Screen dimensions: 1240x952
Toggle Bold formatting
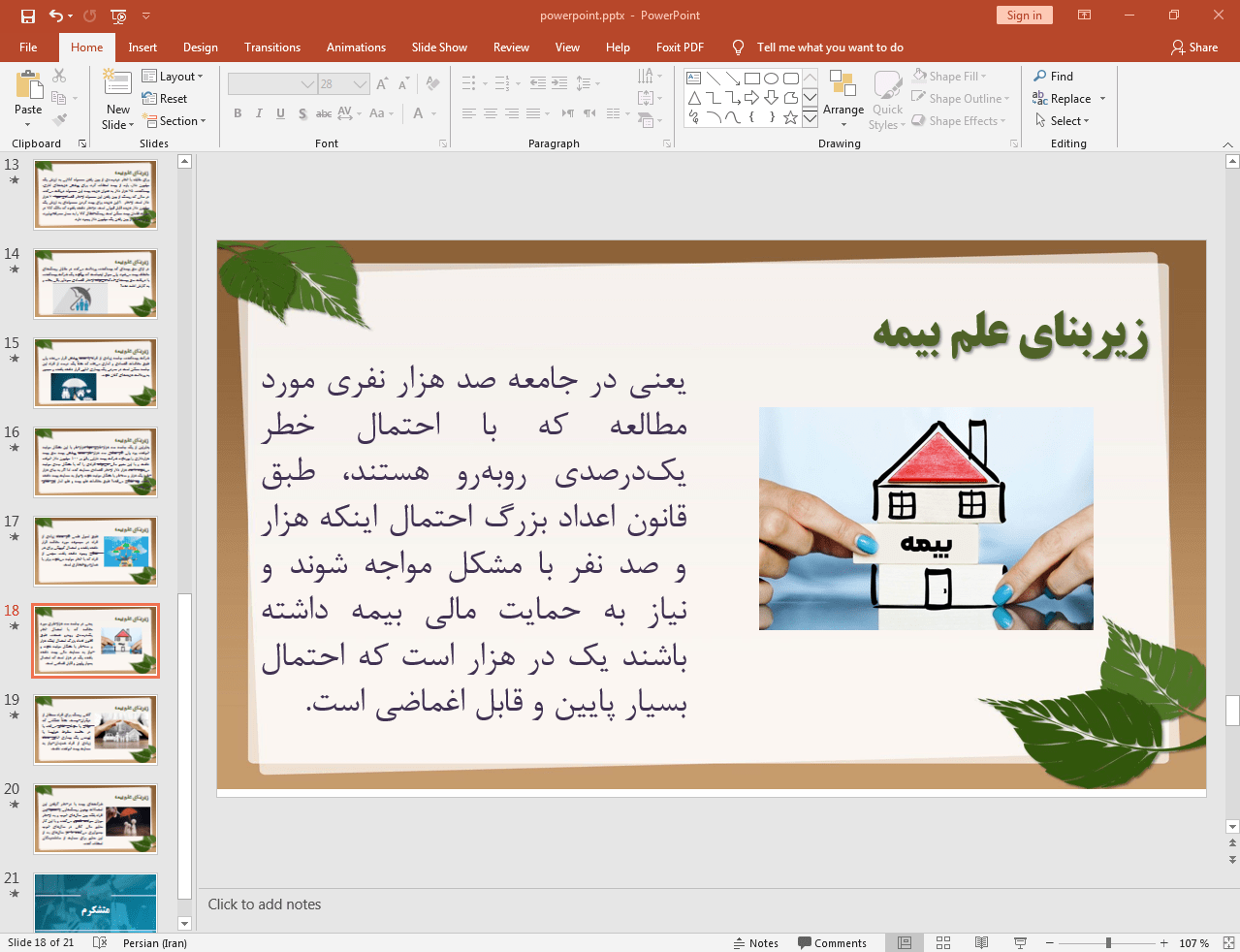click(238, 113)
